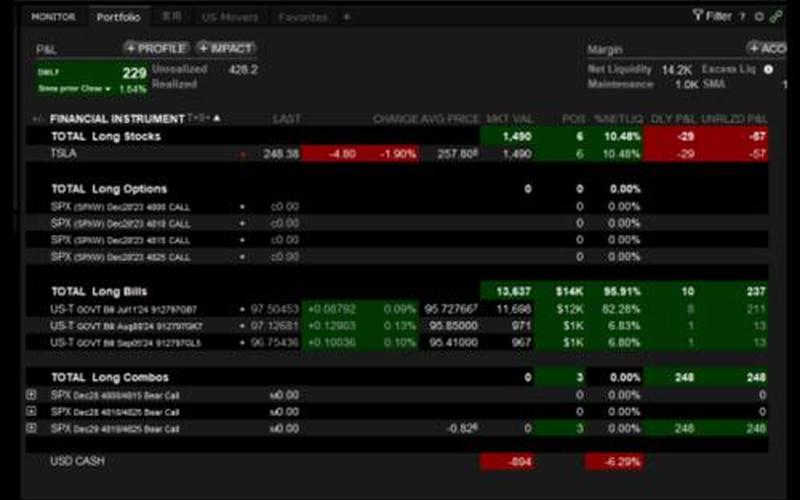Add a new tab with plus icon
Screen dimensions: 800x500
(x=347, y=17)
